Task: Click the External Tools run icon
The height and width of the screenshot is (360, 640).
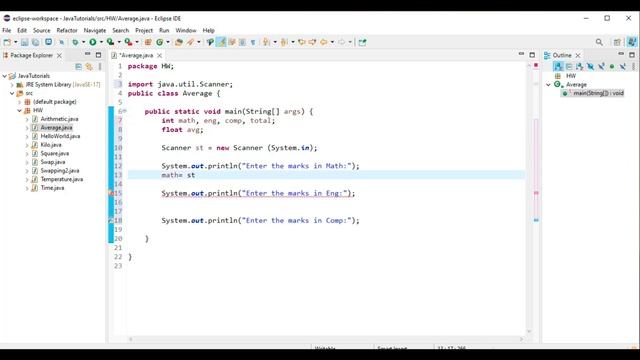Action: (128, 42)
